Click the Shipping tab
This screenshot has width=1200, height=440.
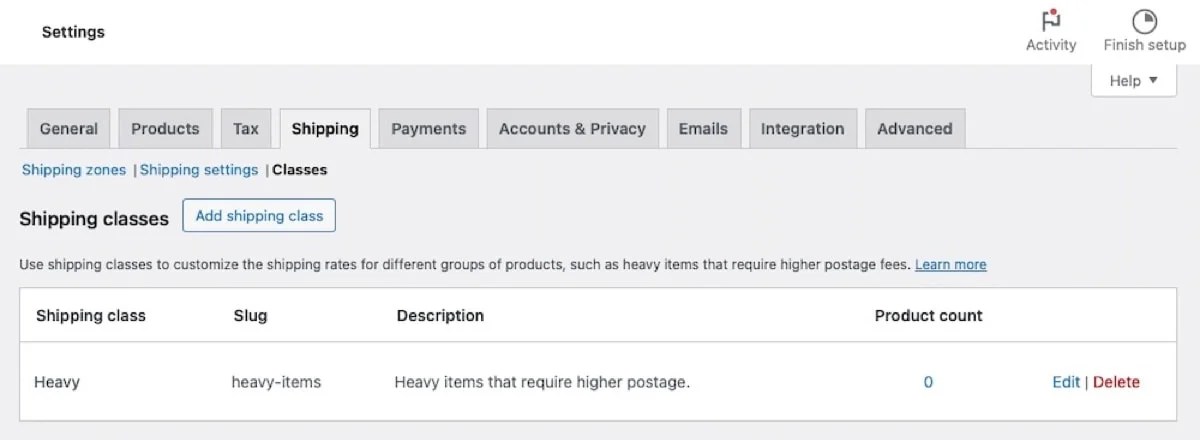[x=325, y=129]
